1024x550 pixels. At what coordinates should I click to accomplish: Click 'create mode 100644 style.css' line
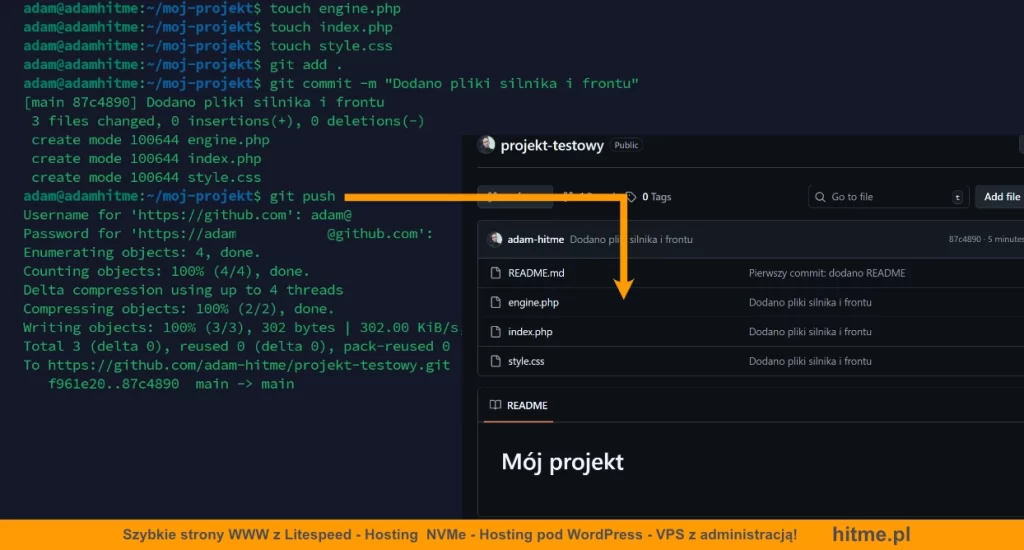point(146,178)
